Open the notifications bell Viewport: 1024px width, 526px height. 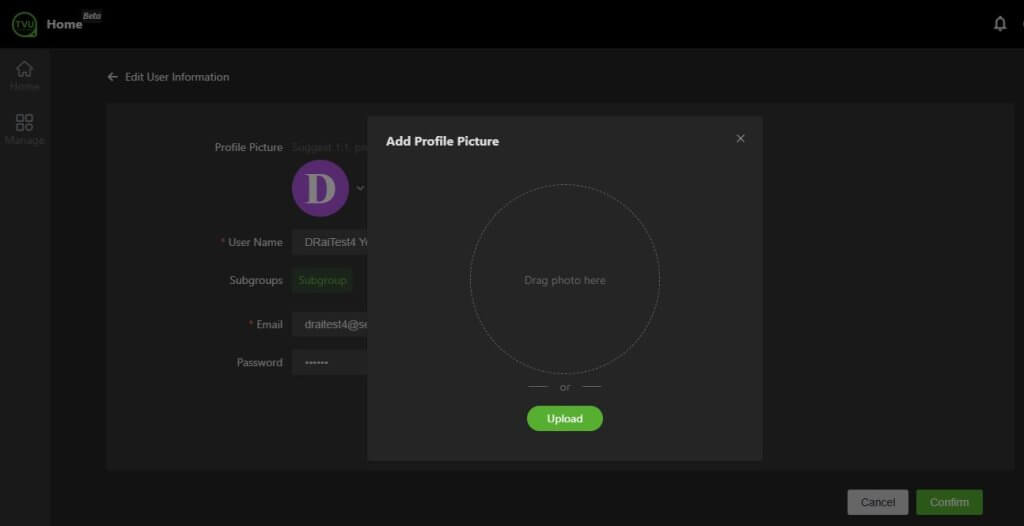click(999, 24)
